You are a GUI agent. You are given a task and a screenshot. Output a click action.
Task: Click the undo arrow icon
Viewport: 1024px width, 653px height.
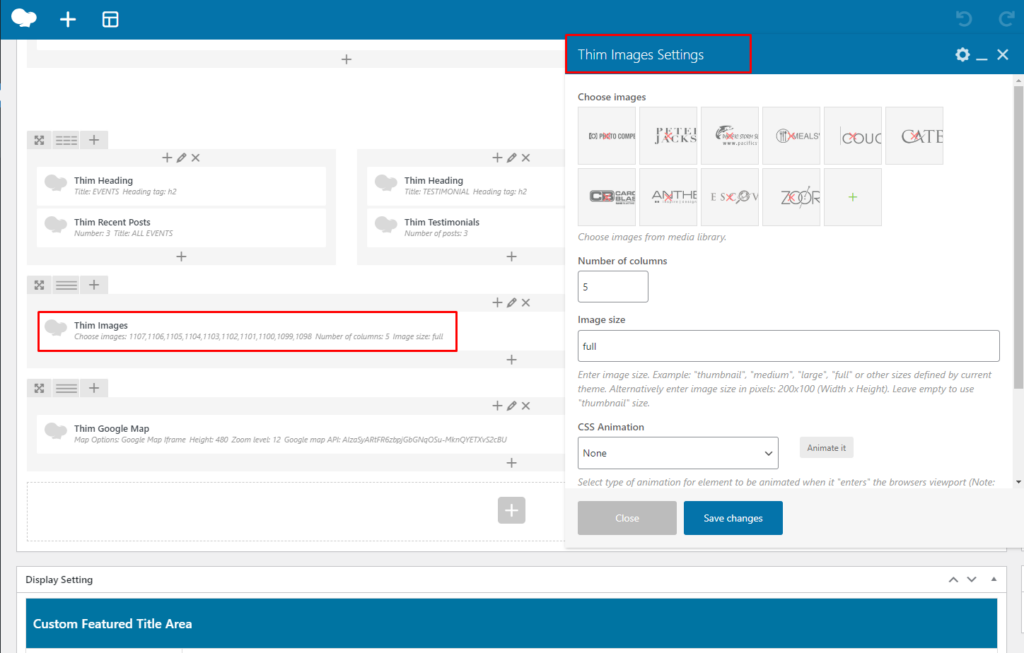click(964, 19)
